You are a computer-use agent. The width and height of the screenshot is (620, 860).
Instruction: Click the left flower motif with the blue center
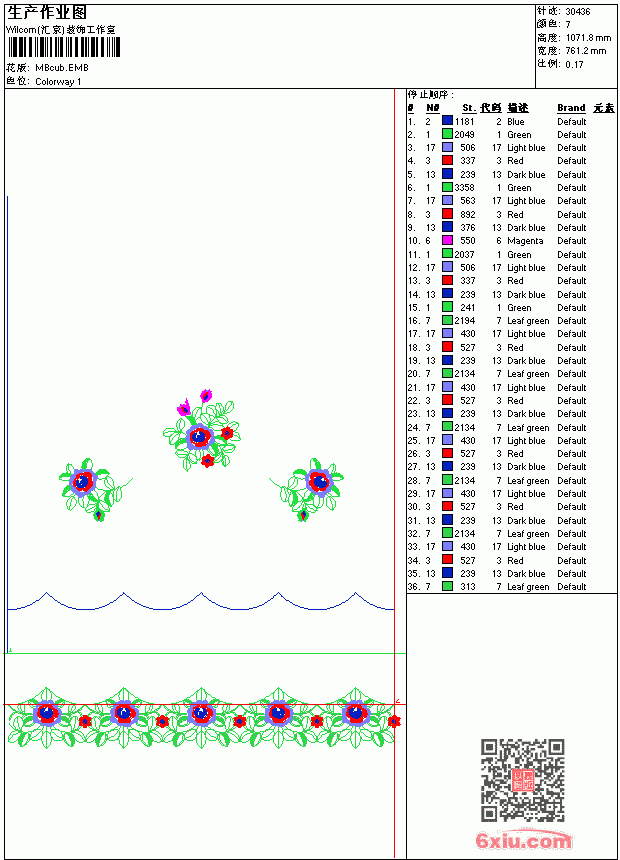[95, 490]
